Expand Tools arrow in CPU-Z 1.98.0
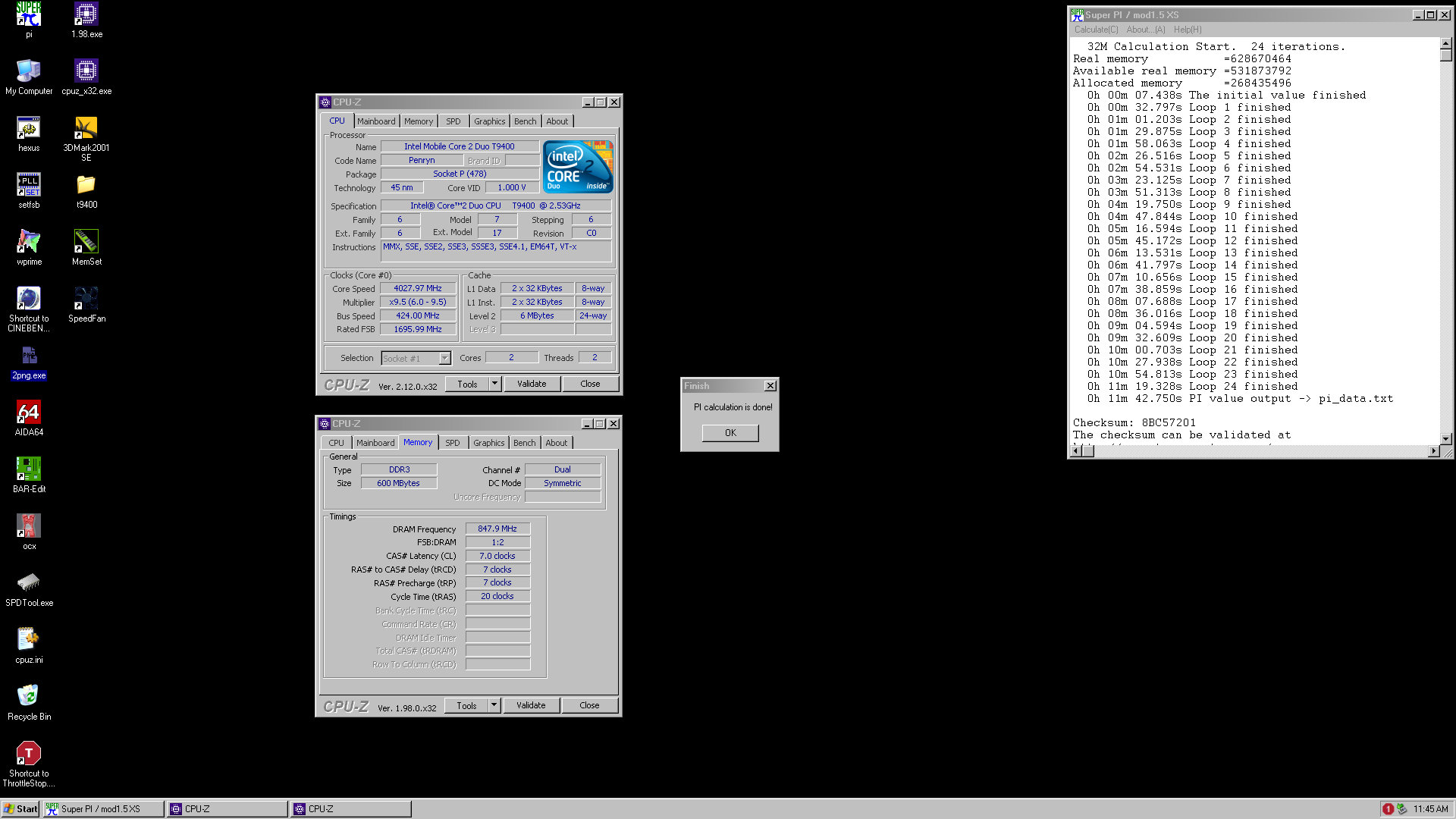The width and height of the screenshot is (1456, 819). pyautogui.click(x=494, y=705)
